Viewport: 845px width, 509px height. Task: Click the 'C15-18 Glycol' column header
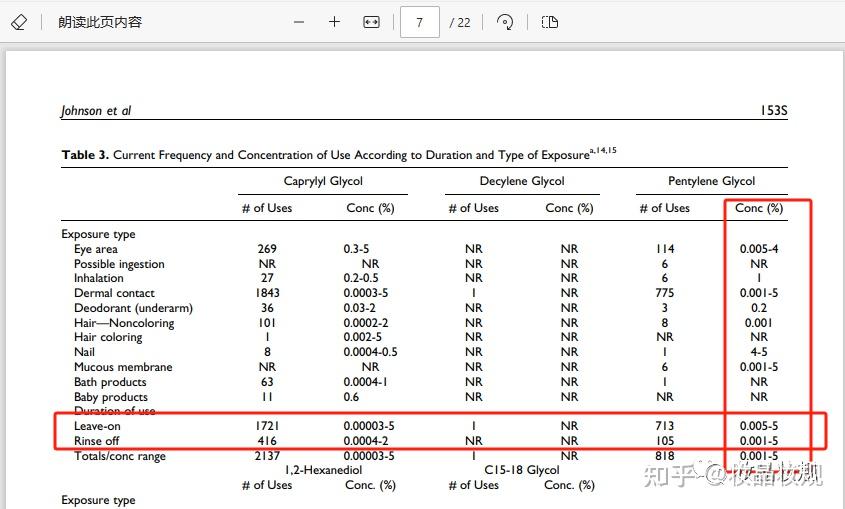coord(522,470)
